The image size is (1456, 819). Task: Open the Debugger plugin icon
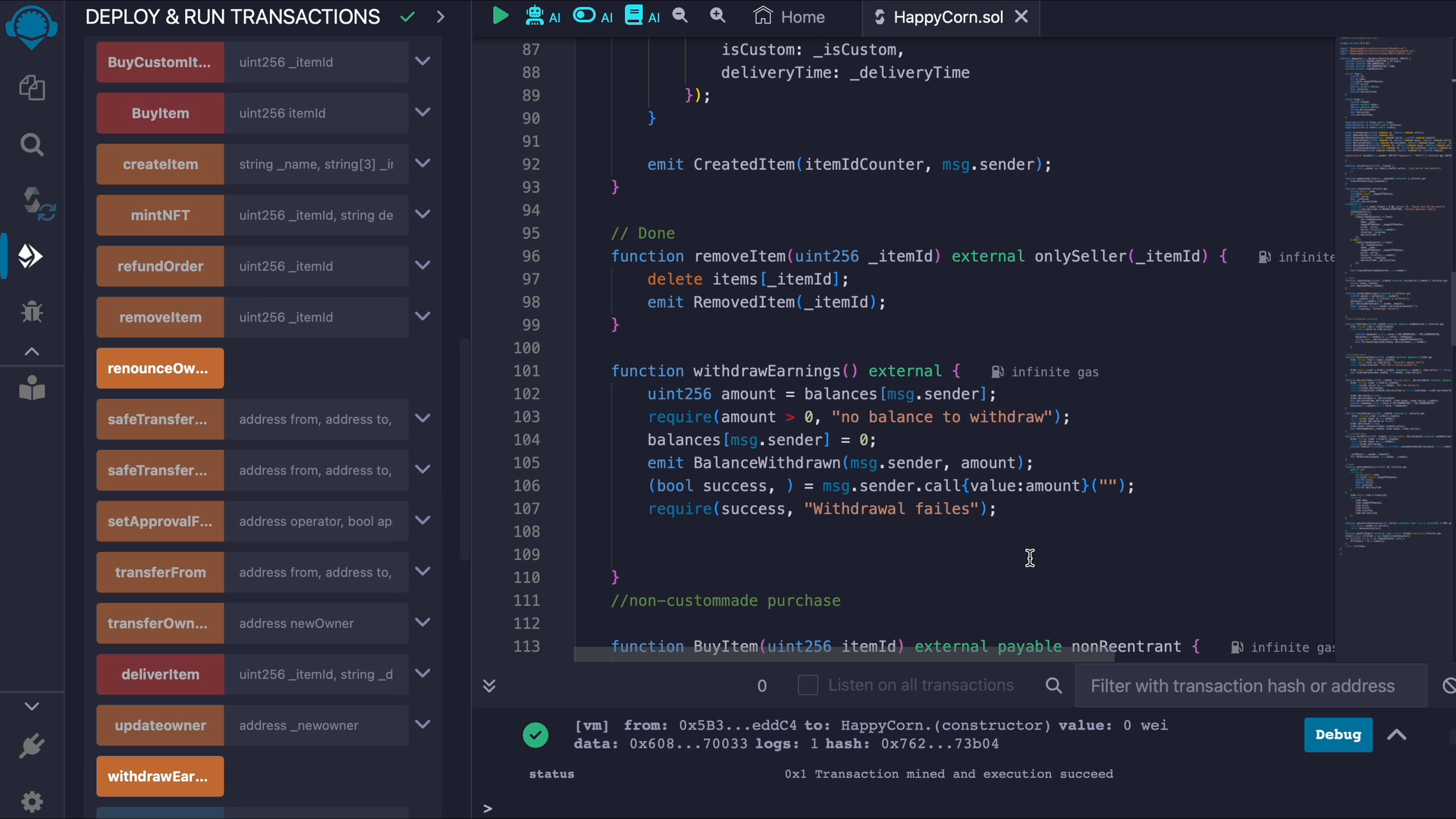coord(31,311)
